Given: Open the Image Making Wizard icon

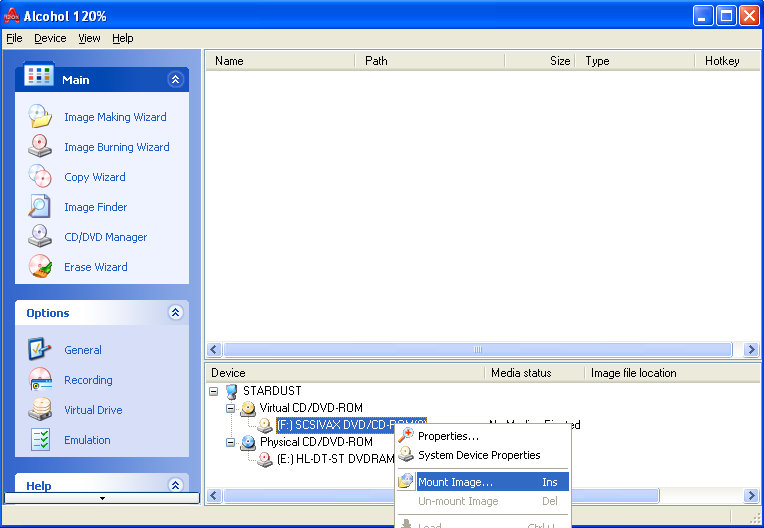Looking at the screenshot, I should [40, 117].
